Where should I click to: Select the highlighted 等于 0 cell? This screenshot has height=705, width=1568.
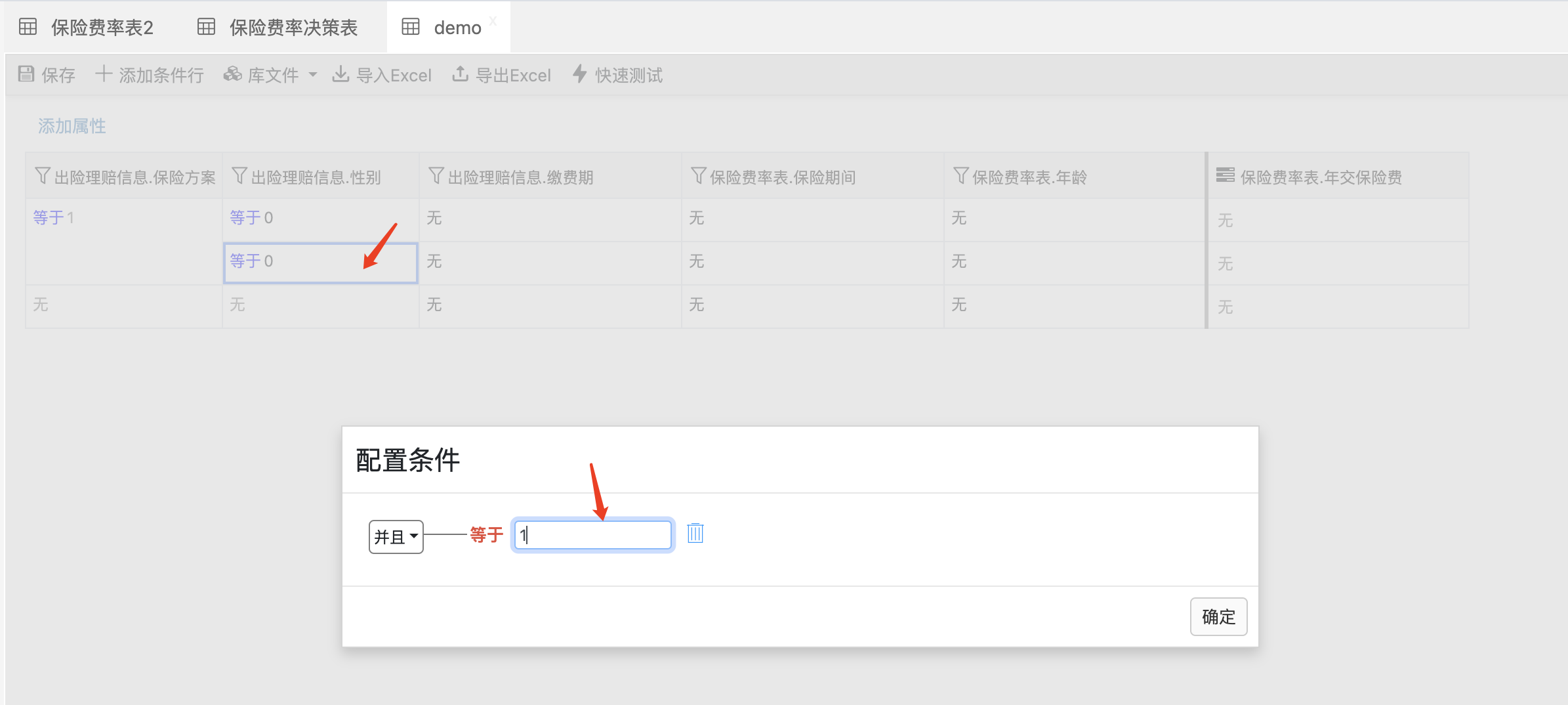pos(320,263)
